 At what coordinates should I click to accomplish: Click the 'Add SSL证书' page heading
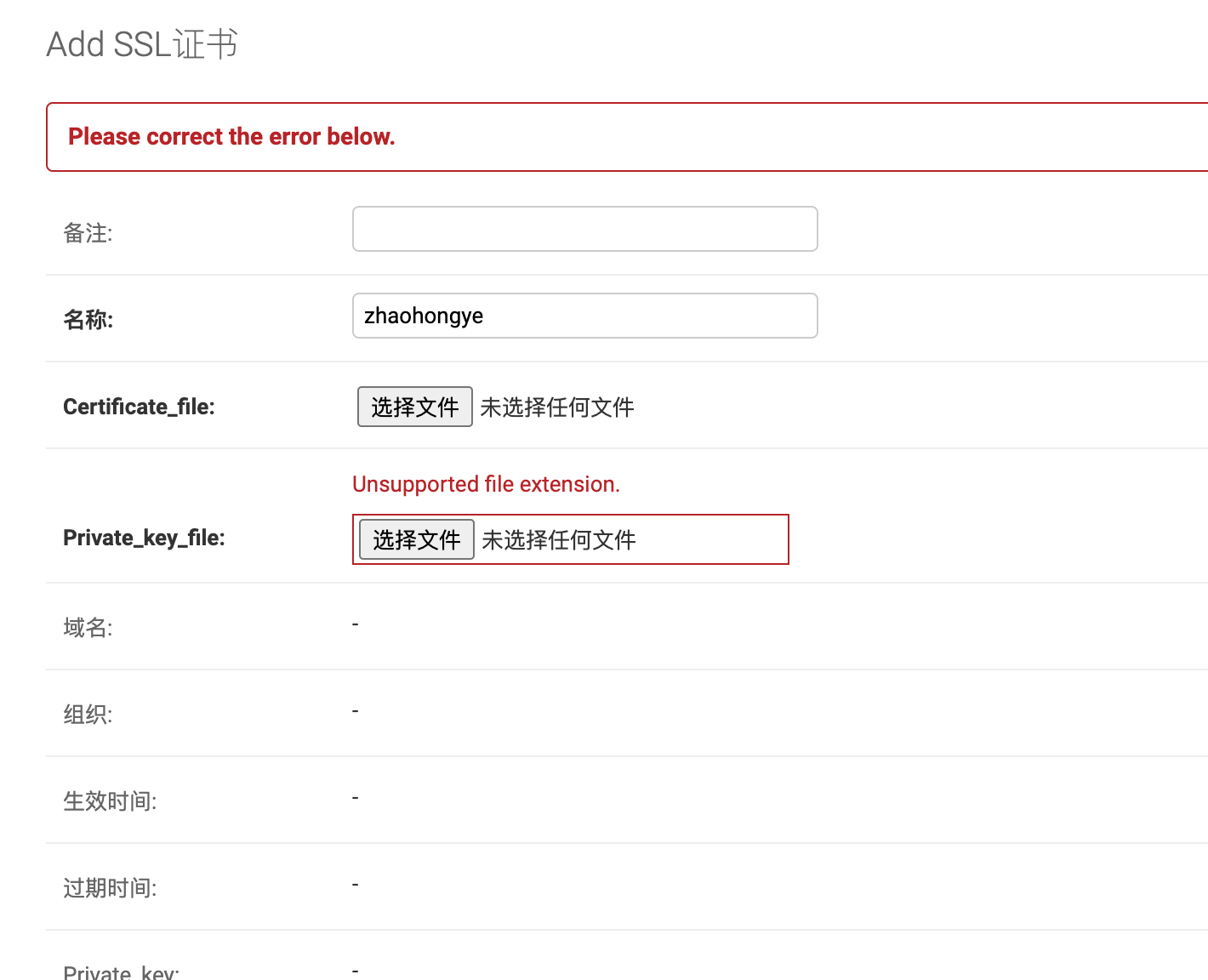pos(142,44)
